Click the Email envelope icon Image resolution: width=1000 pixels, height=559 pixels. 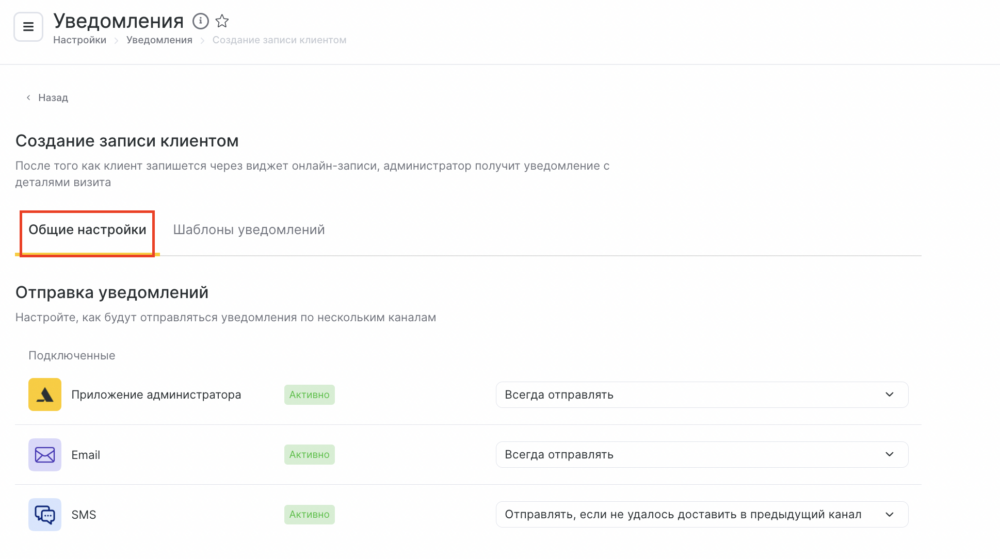click(x=45, y=454)
